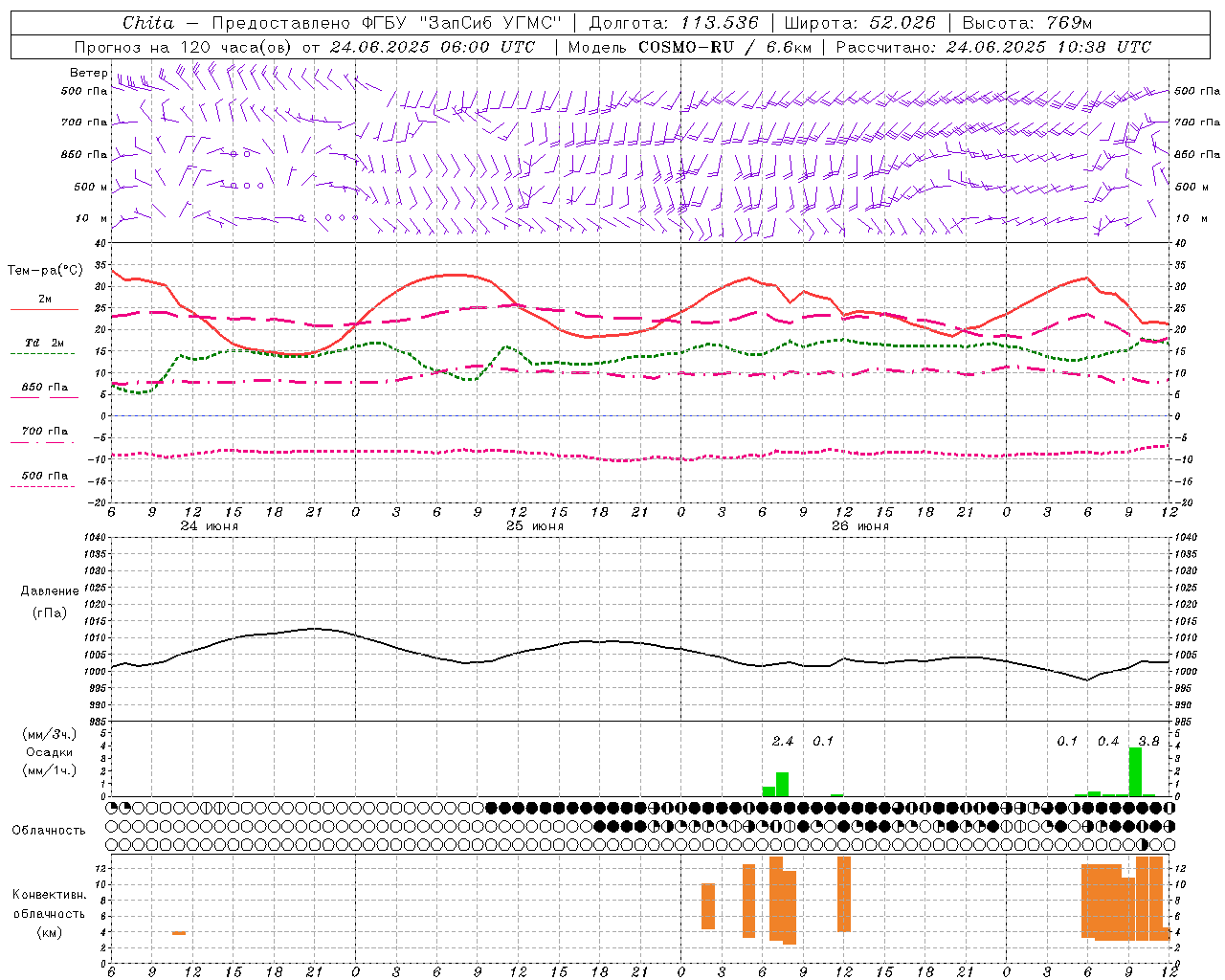Click the "Рассчитано: 24.06.2025 10:38 UTC" text

click(993, 47)
